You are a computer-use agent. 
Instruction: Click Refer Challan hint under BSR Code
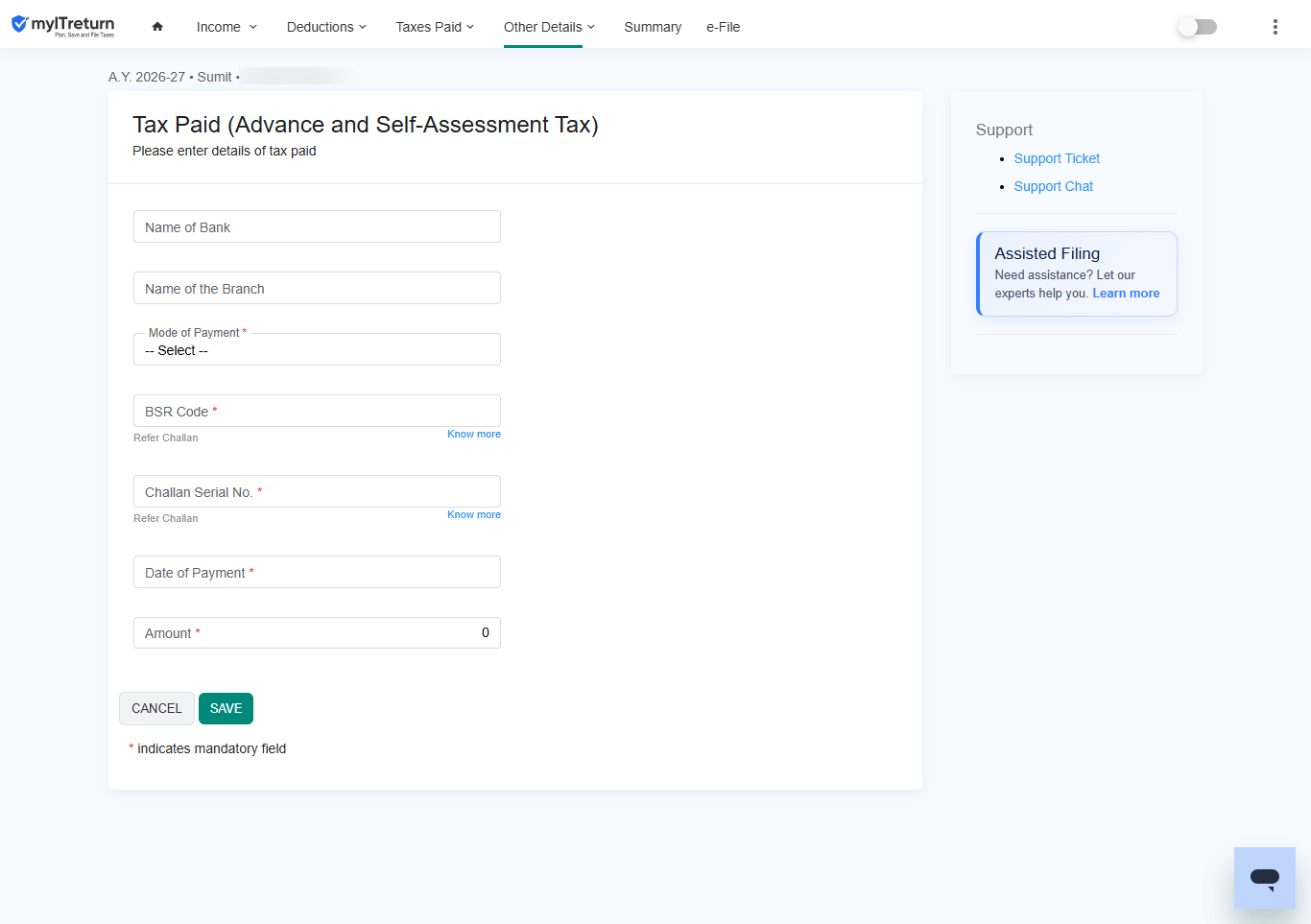tap(166, 438)
